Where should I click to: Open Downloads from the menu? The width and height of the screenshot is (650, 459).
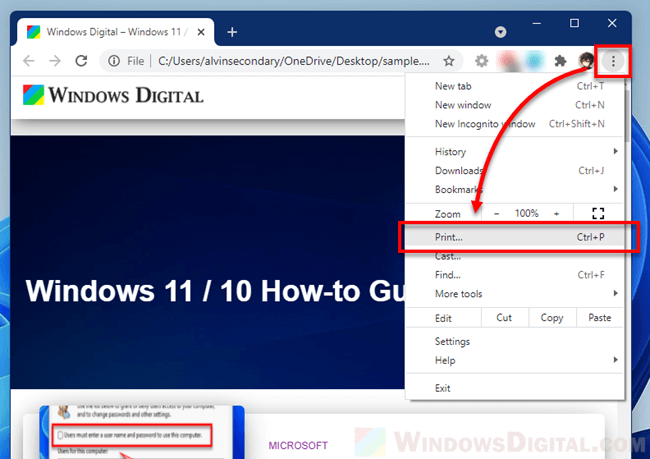pos(514,170)
